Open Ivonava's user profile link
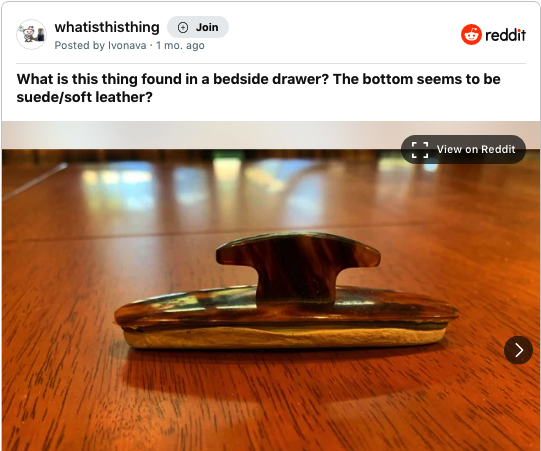This screenshot has width=541, height=451. pyautogui.click(x=127, y=46)
